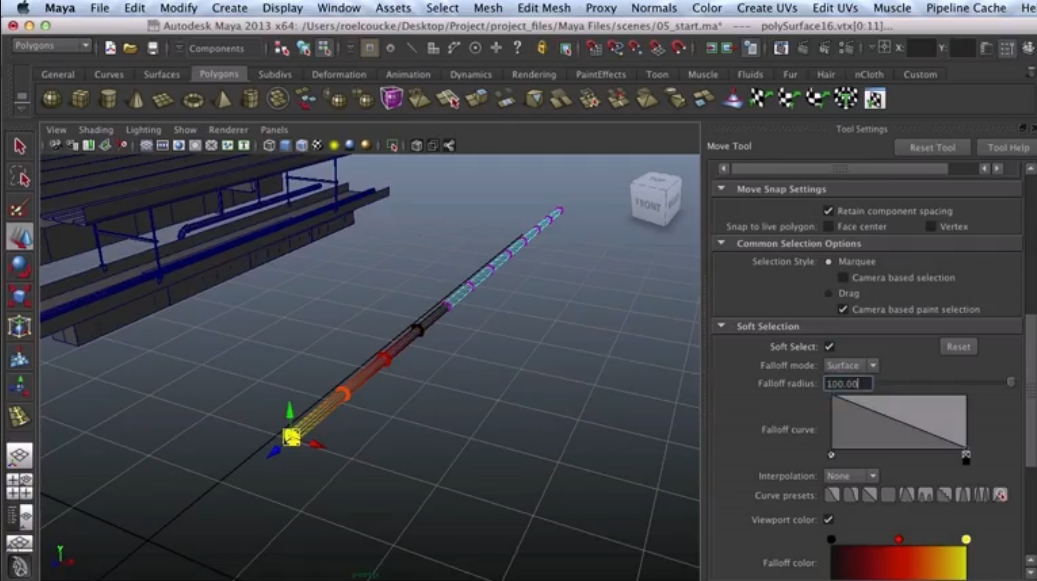The width and height of the screenshot is (1037, 581).
Task: Collapse Common Selection Options section
Action: (721, 243)
